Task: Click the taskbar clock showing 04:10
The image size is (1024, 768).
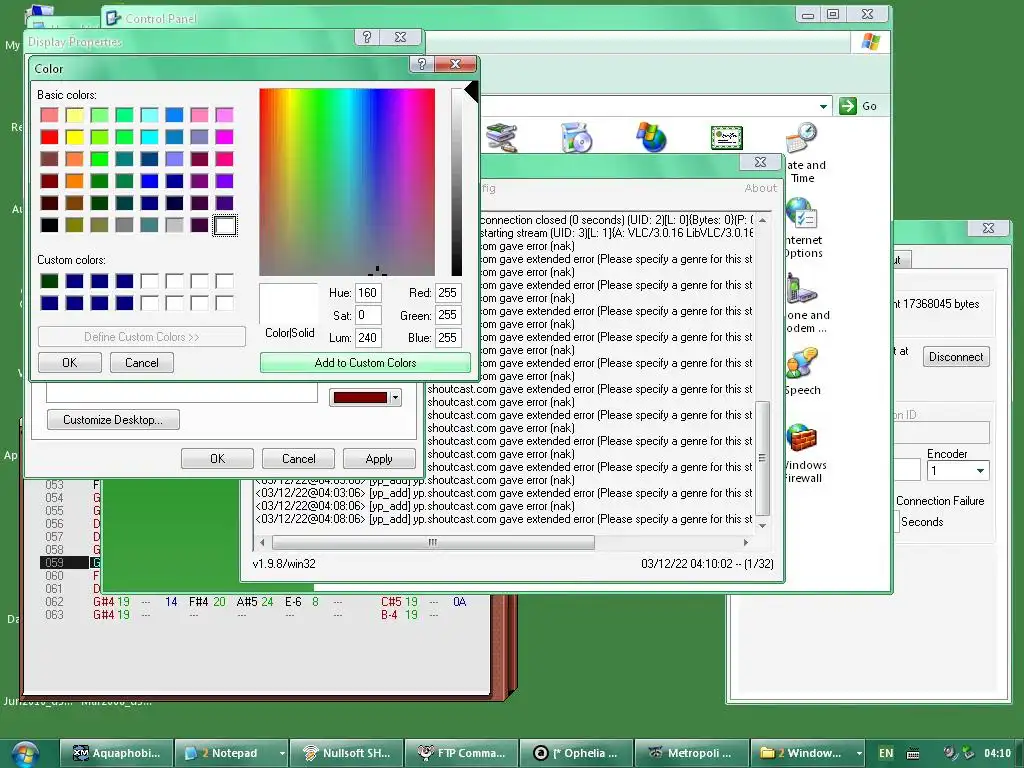Action: (x=997, y=753)
